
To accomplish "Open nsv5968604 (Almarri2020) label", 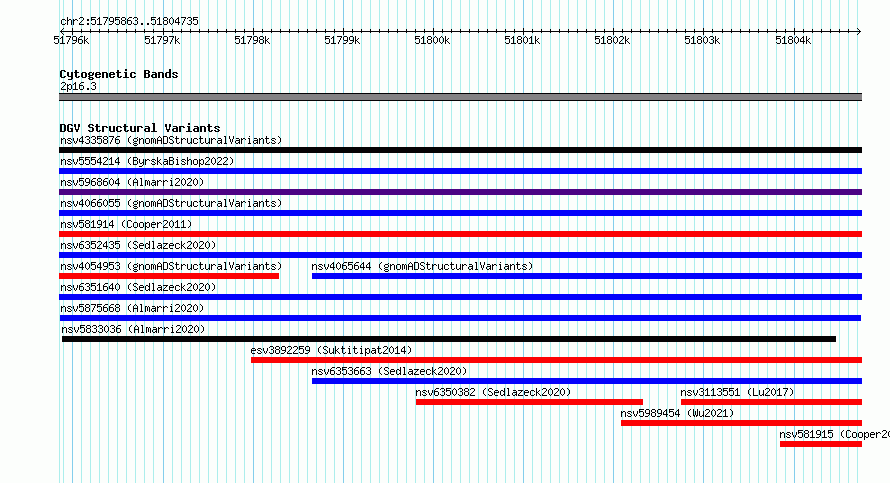I will click(132, 182).
